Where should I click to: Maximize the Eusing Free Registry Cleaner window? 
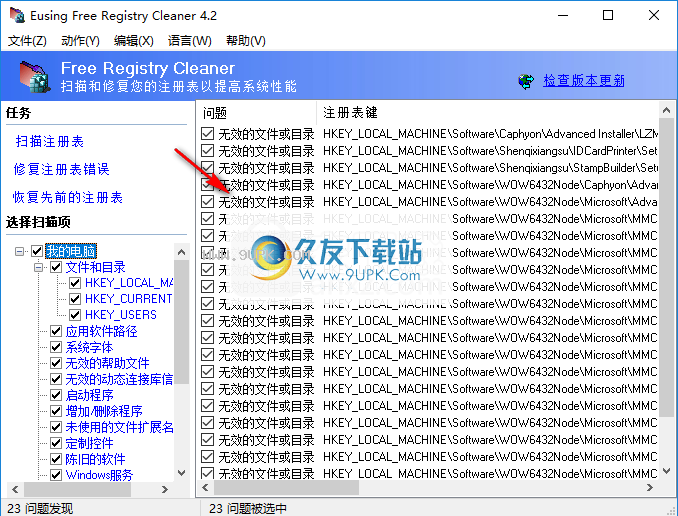[x=608, y=16]
